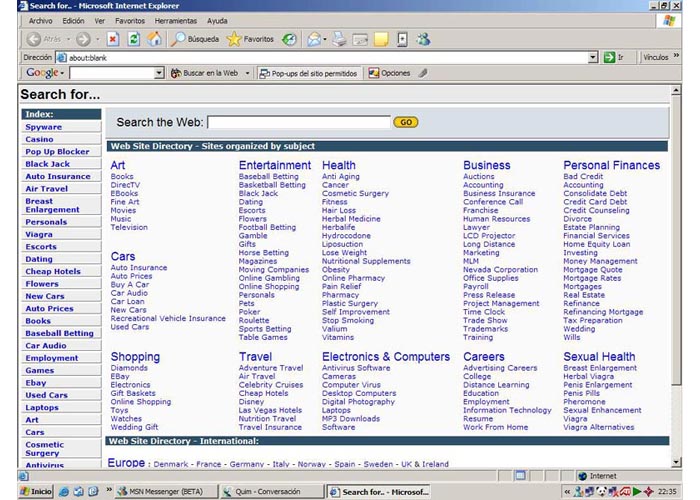Click the Home icon in toolbar
This screenshot has width=700, height=500.
click(154, 39)
